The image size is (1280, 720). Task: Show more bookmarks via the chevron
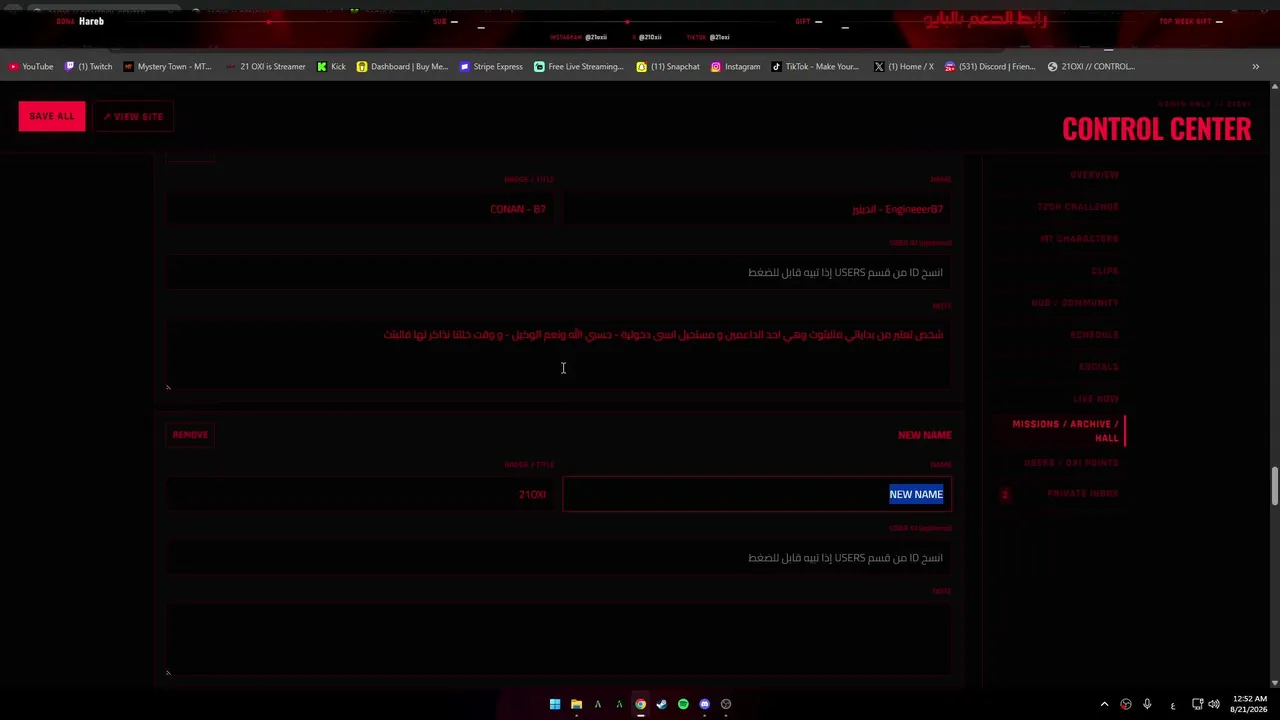click(1255, 67)
